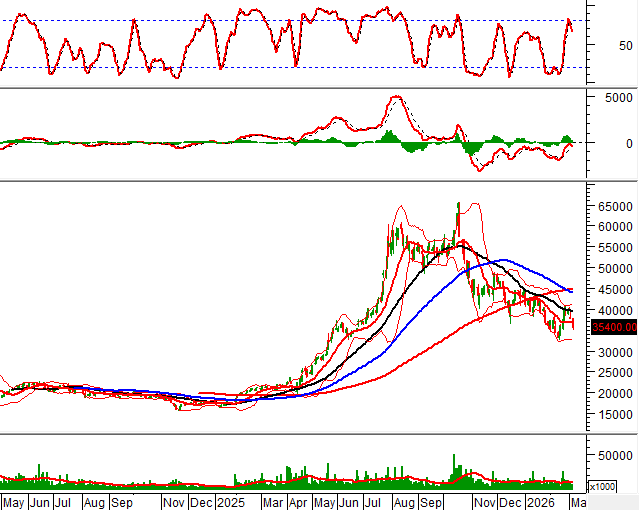Viewport: 639px width, 510px height.
Task: Click the highest candlestick wick near 65000
Action: 458,205
